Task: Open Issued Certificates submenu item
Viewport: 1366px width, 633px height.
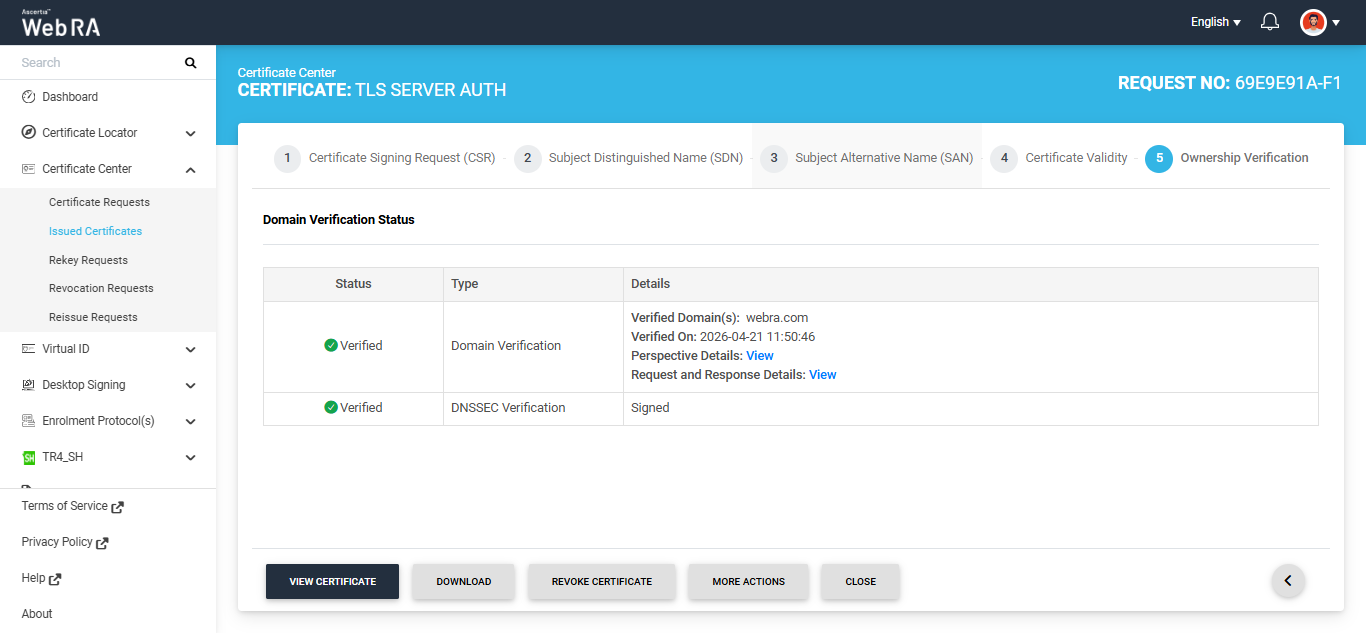Action: coord(95,231)
